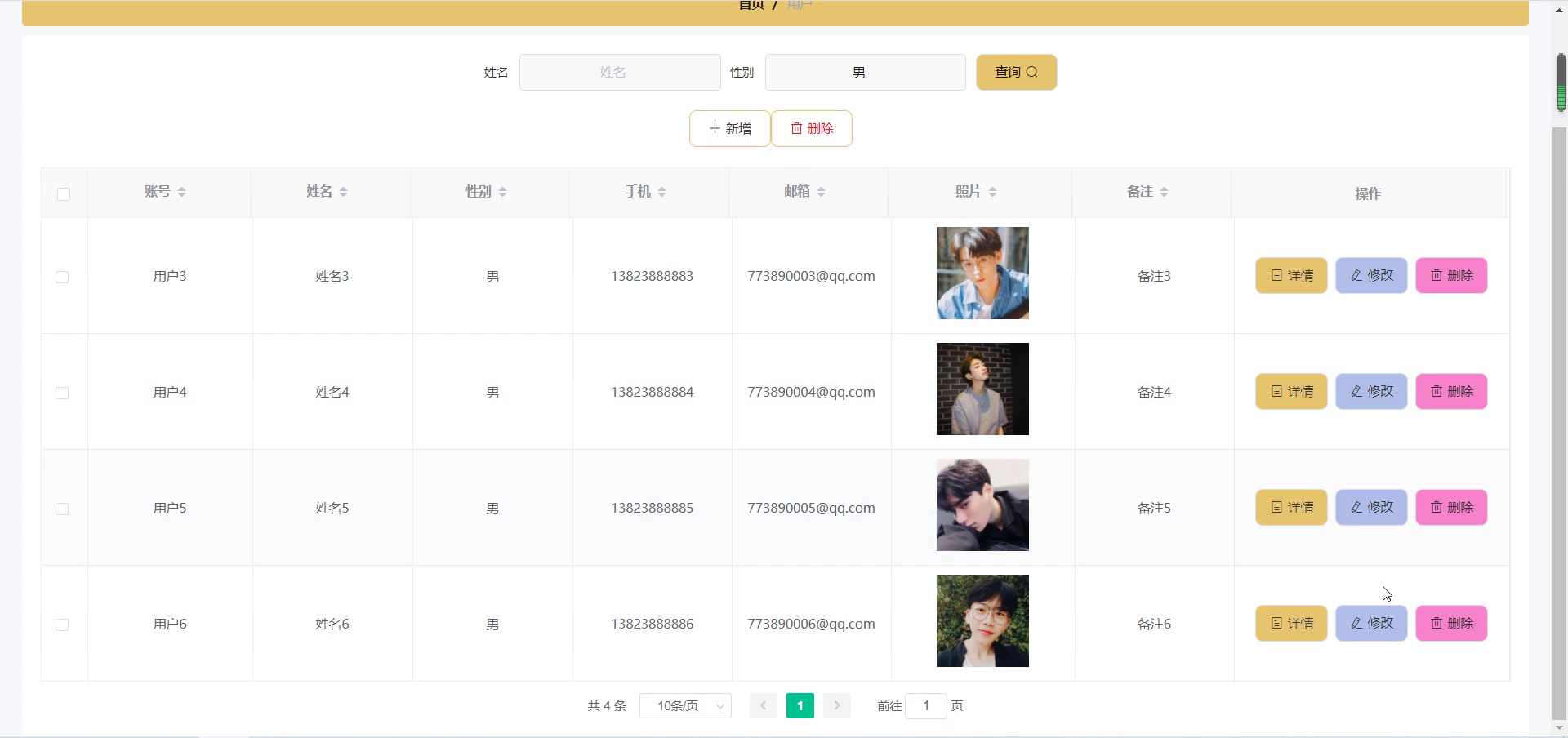Sort by 手机 column arrows
This screenshot has height=738, width=1568.
point(661,192)
